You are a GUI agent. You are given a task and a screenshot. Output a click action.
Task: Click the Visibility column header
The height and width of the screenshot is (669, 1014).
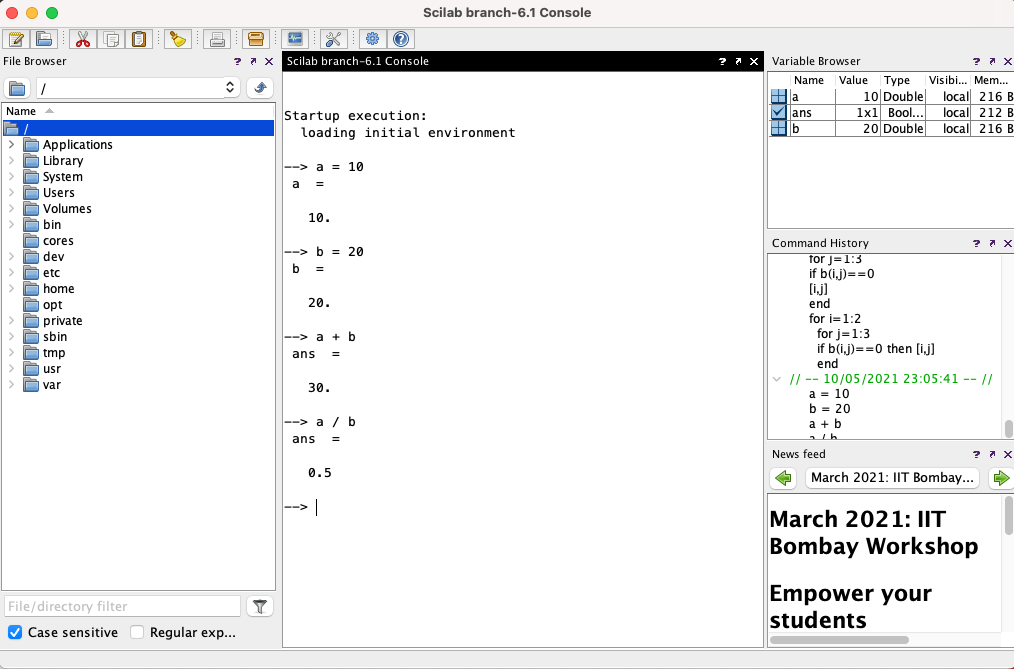pos(948,80)
